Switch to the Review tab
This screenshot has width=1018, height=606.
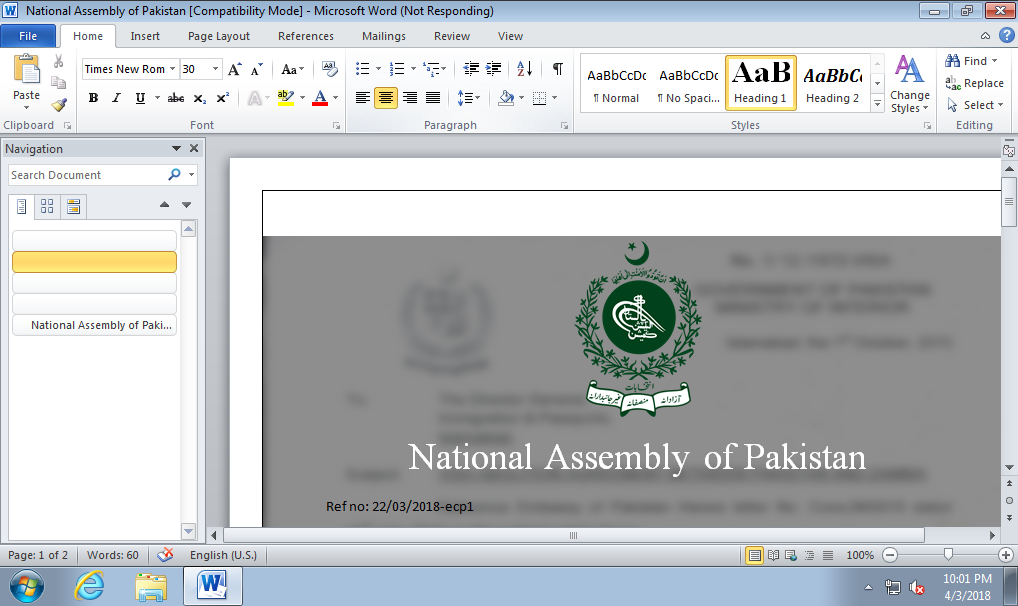pyautogui.click(x=452, y=36)
